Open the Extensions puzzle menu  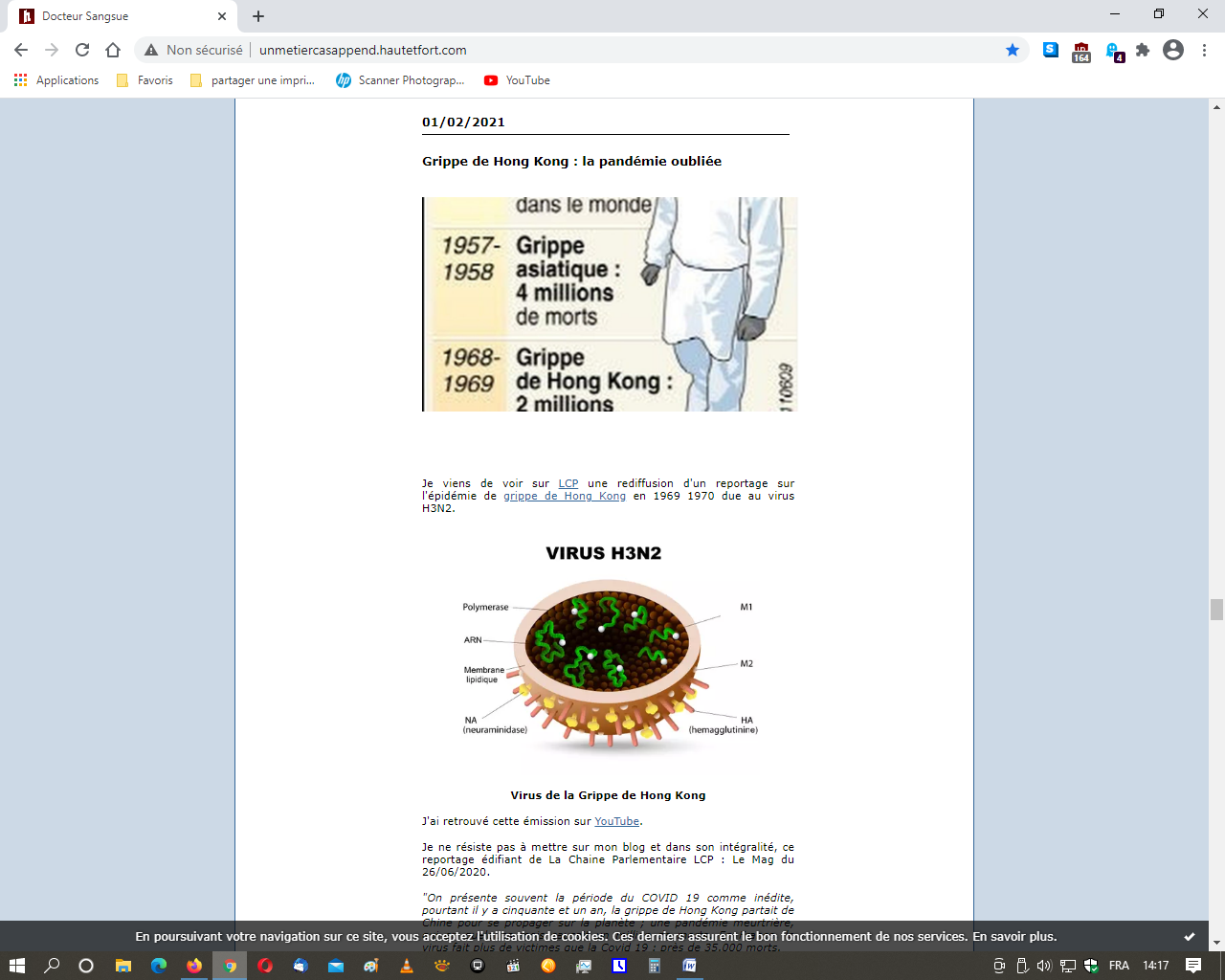coord(1143,50)
